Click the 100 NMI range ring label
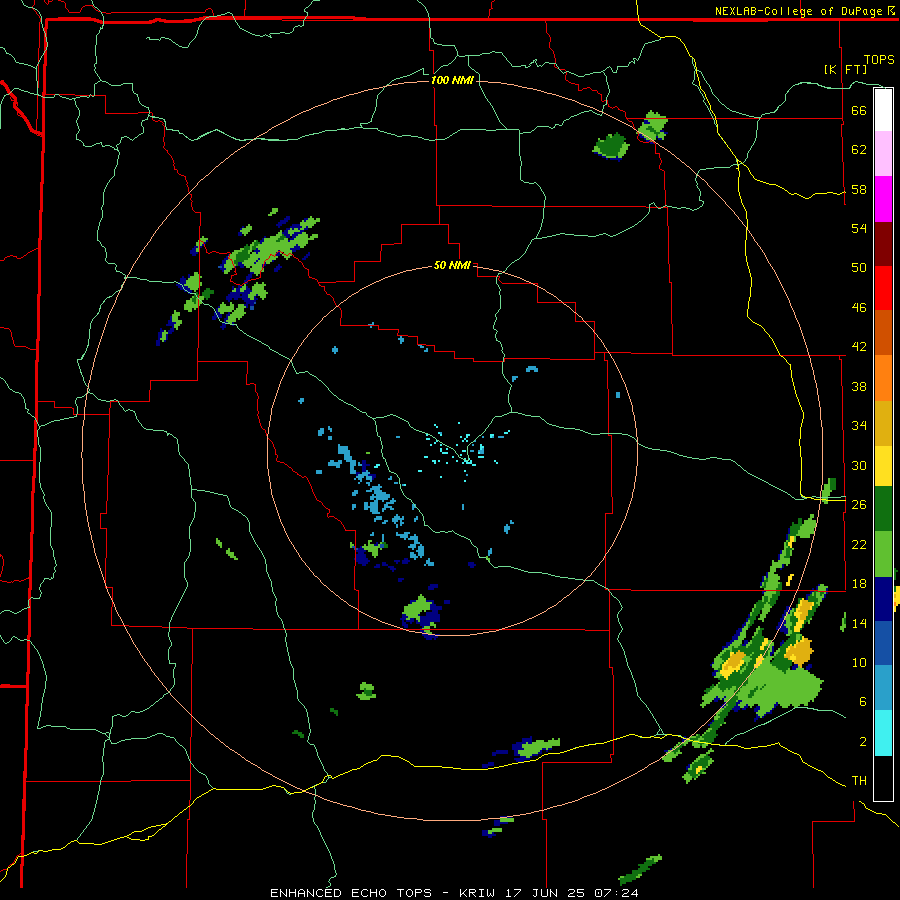This screenshot has height=900, width=900. [x=452, y=80]
